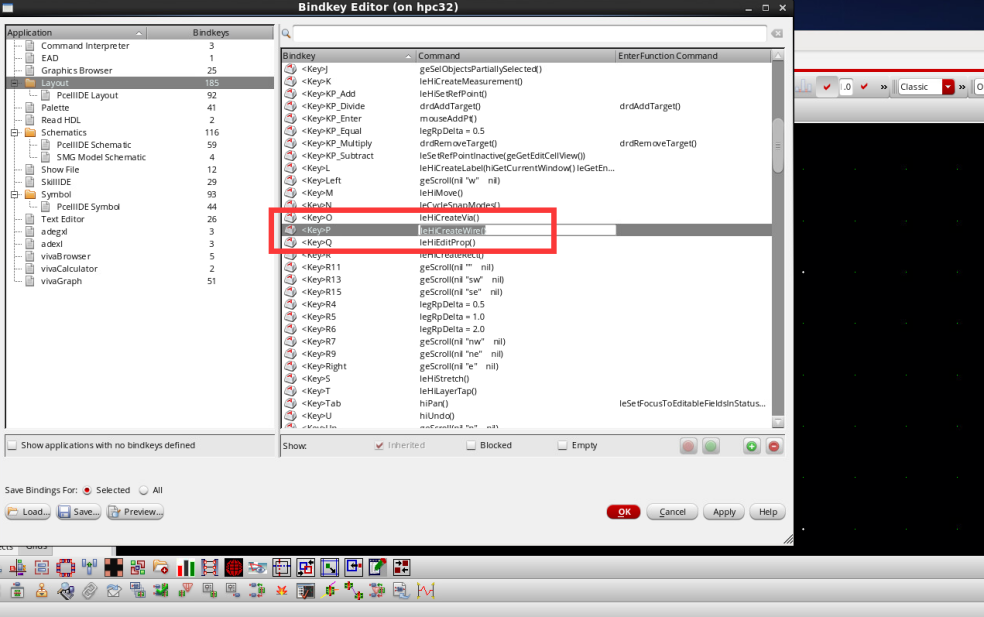Click the crosshair box toolbar icon
This screenshot has height=617, width=984.
point(282,568)
